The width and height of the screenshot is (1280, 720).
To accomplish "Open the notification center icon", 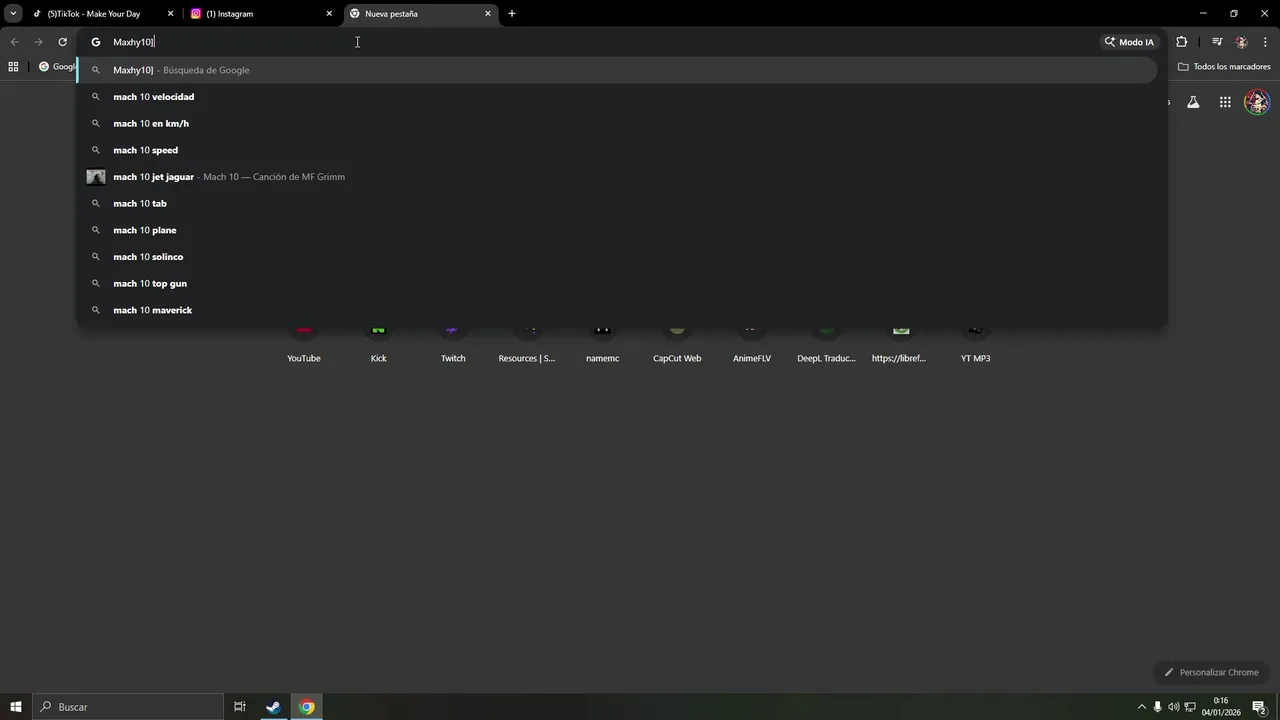I will (x=1259, y=707).
